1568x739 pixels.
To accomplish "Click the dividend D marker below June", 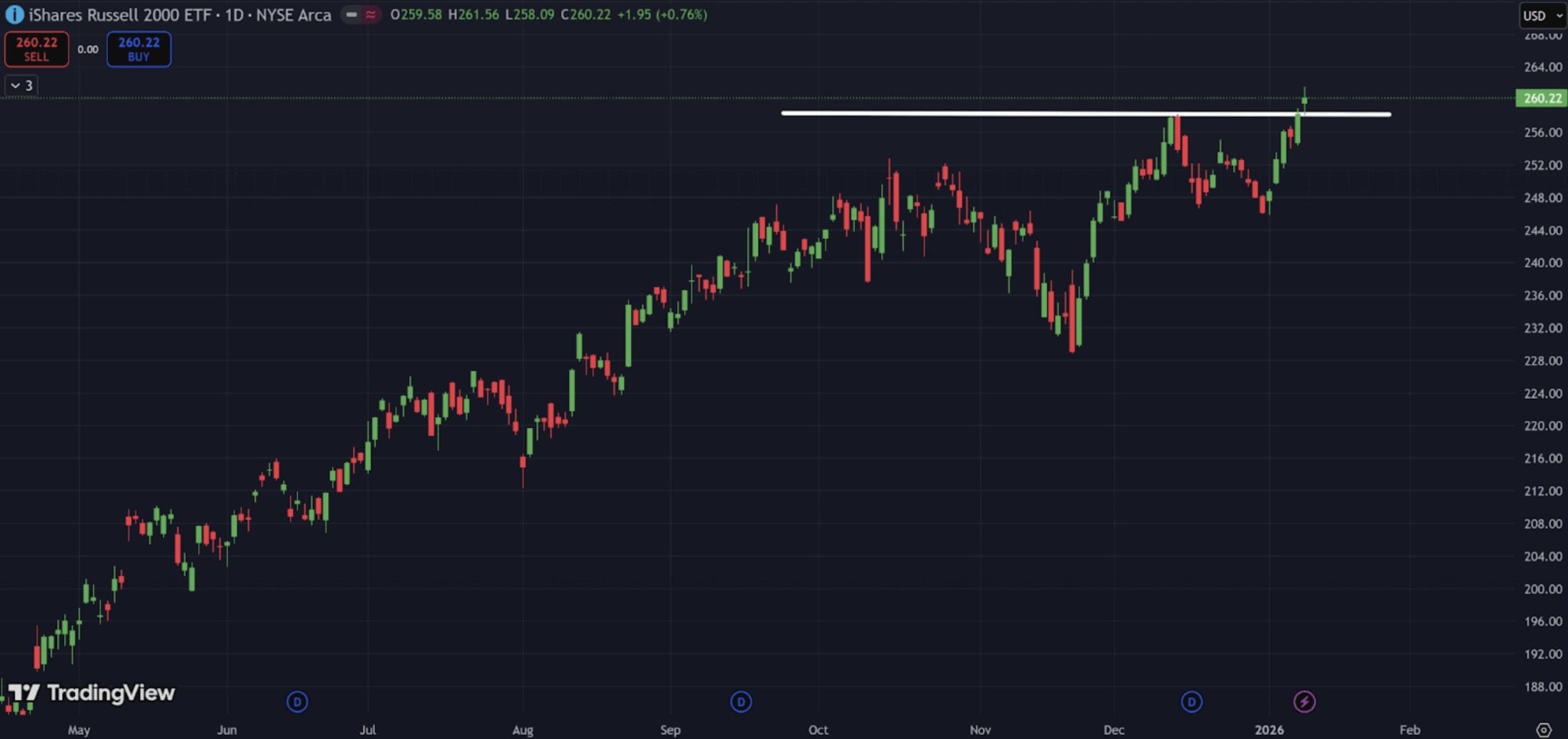I will click(x=297, y=701).
